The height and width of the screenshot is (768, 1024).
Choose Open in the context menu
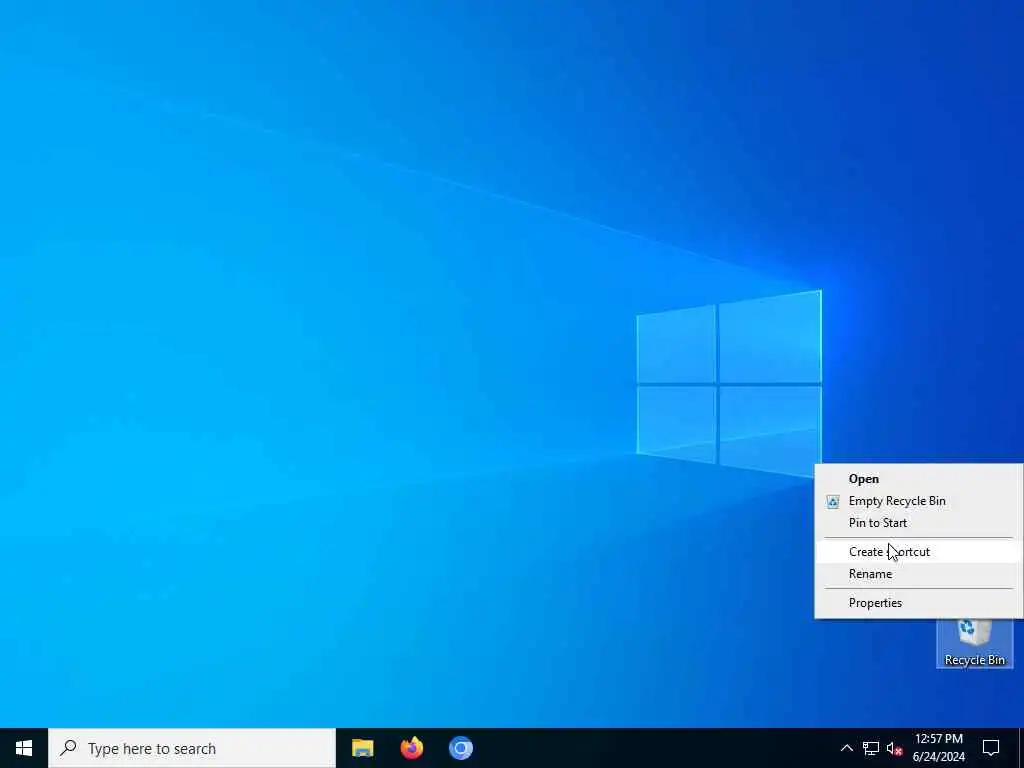pos(919,479)
